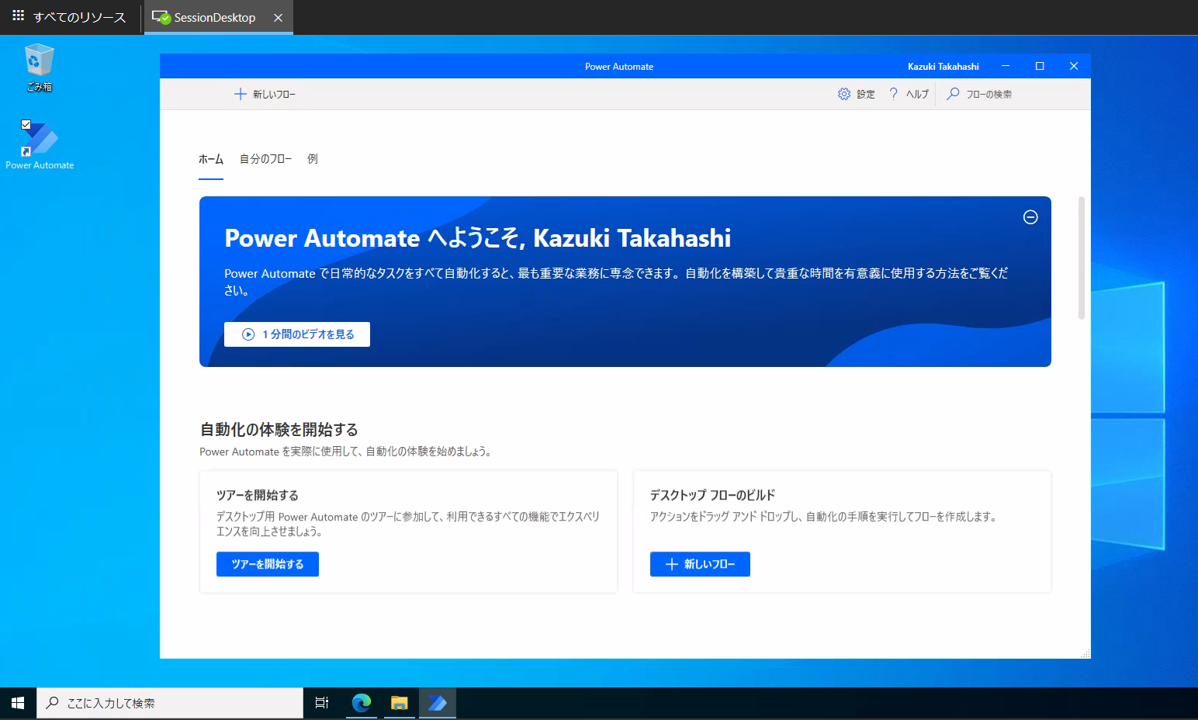Open the 例 tab
Viewport: 1198px width, 720px height.
pos(311,158)
